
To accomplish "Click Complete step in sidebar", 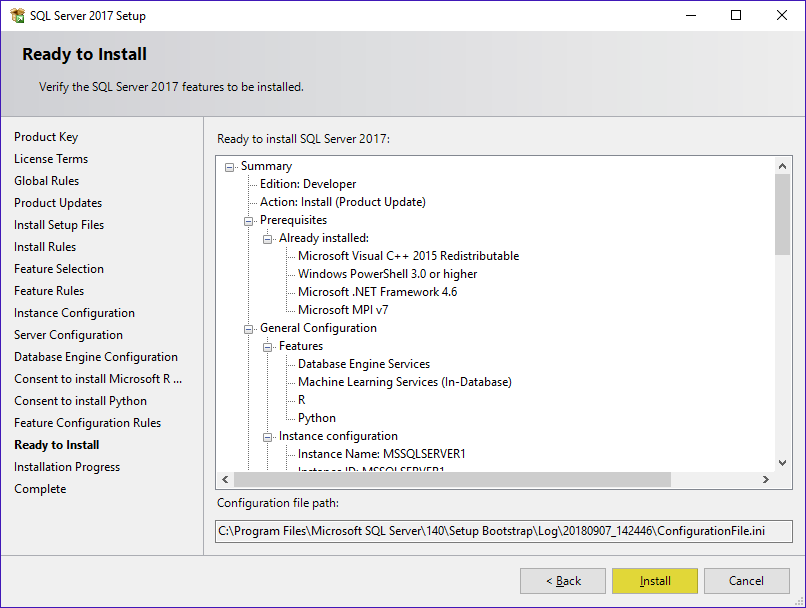I will pos(40,489).
